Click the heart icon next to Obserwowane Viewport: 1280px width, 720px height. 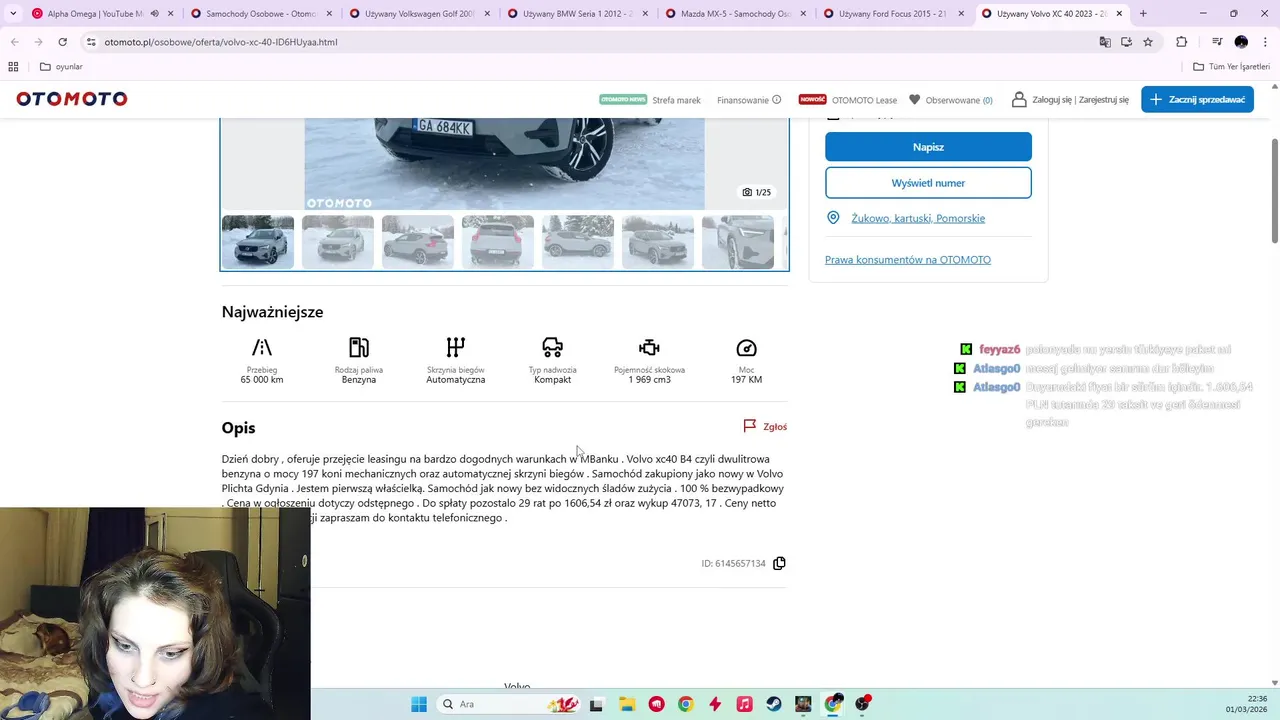pyautogui.click(x=914, y=99)
